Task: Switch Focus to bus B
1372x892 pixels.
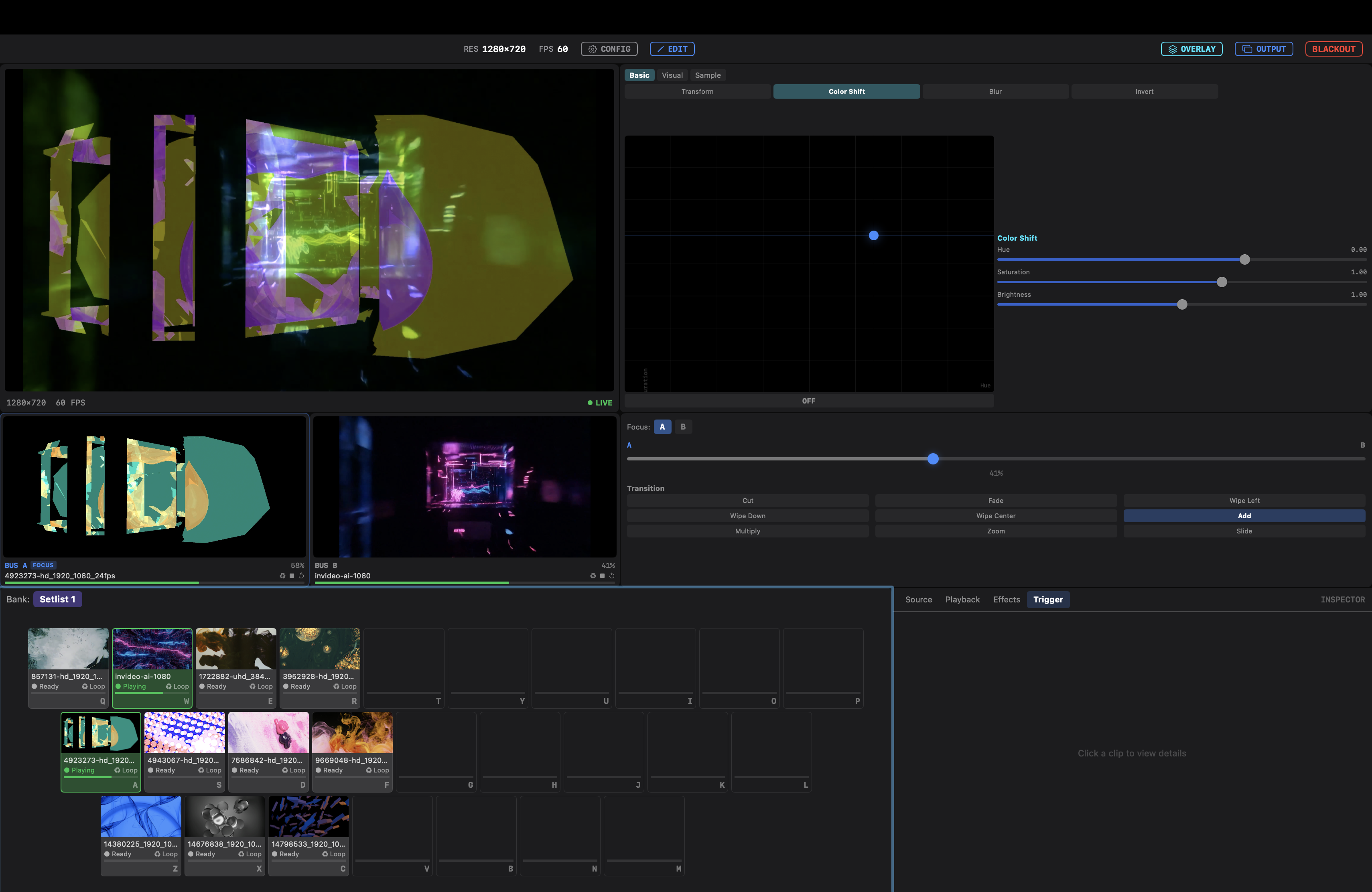Action: 683,426
